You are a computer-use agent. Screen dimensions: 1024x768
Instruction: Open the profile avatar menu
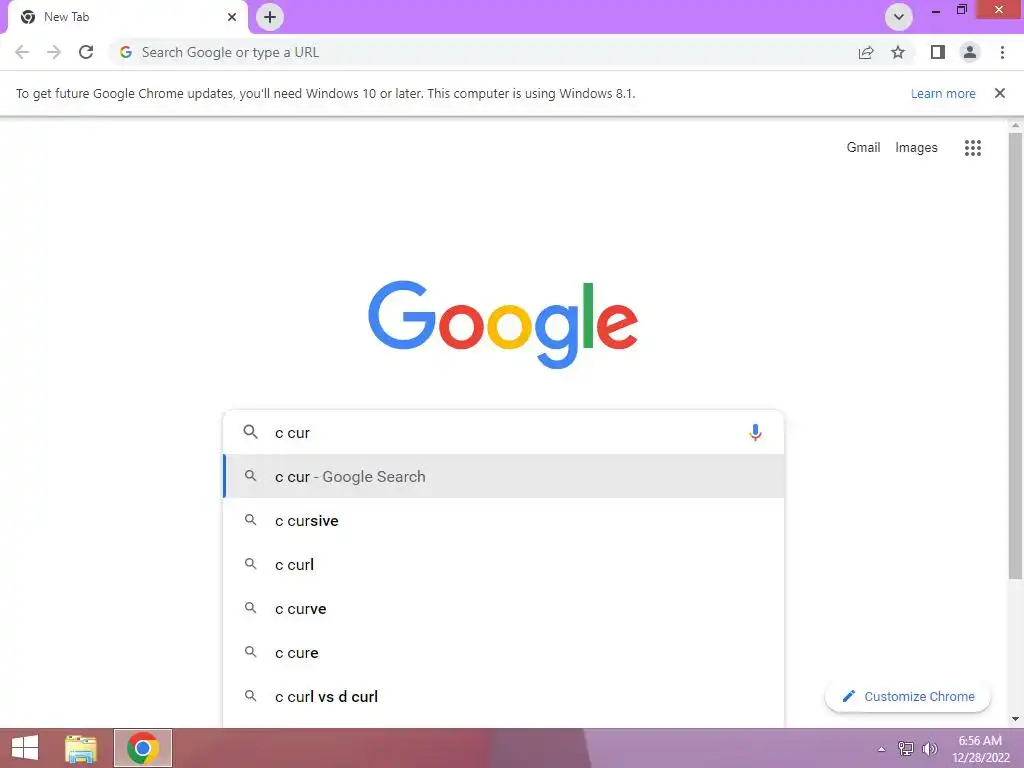[x=970, y=52]
